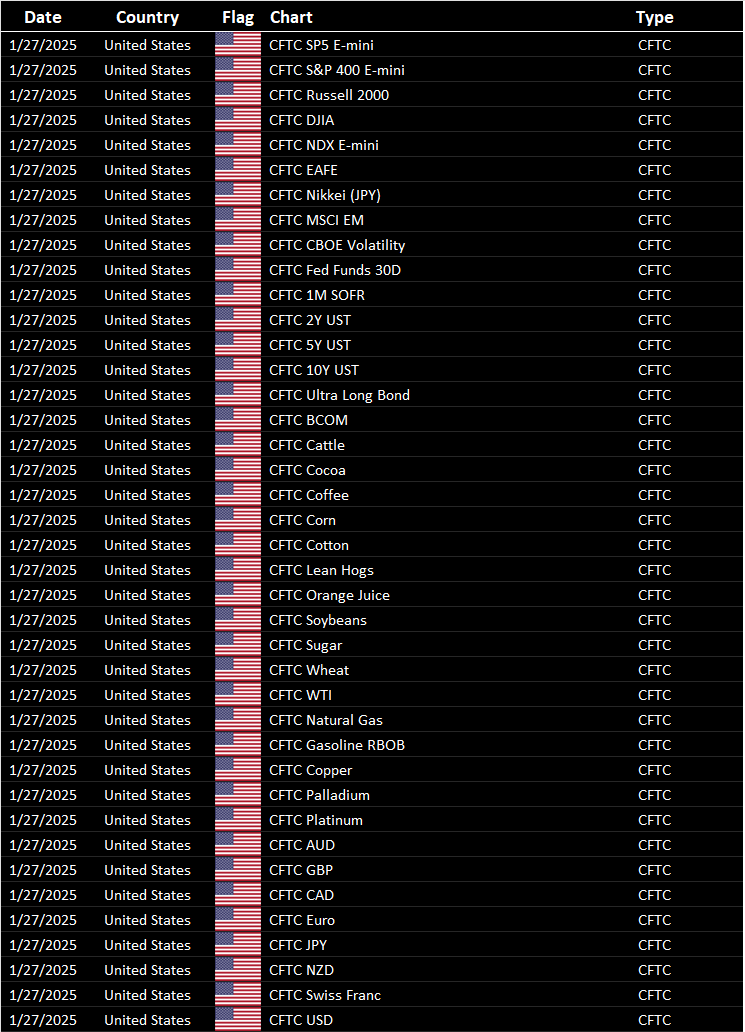Screen dimensions: 745x1032
Task: Open the CFTC NDX E-mini chart
Action: [324, 145]
